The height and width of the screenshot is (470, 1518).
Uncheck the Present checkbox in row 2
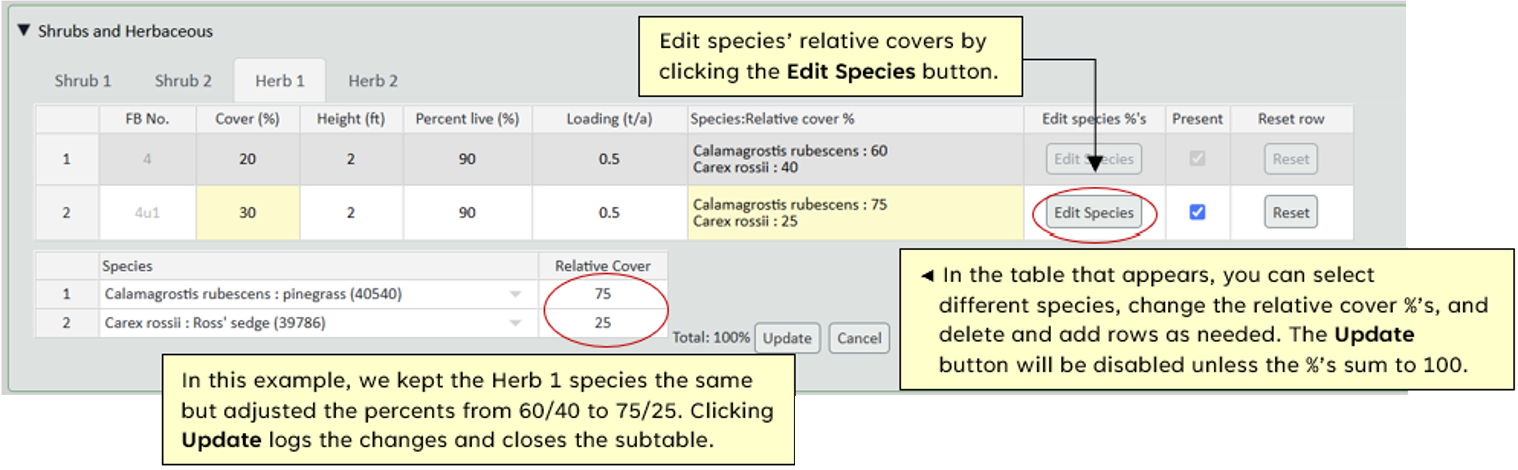1197,212
